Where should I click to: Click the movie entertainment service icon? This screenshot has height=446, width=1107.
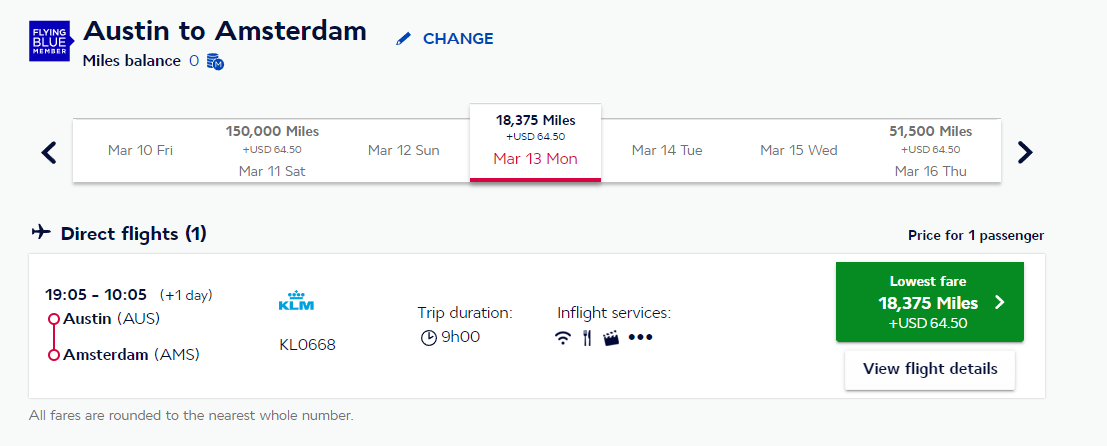pyautogui.click(x=611, y=338)
